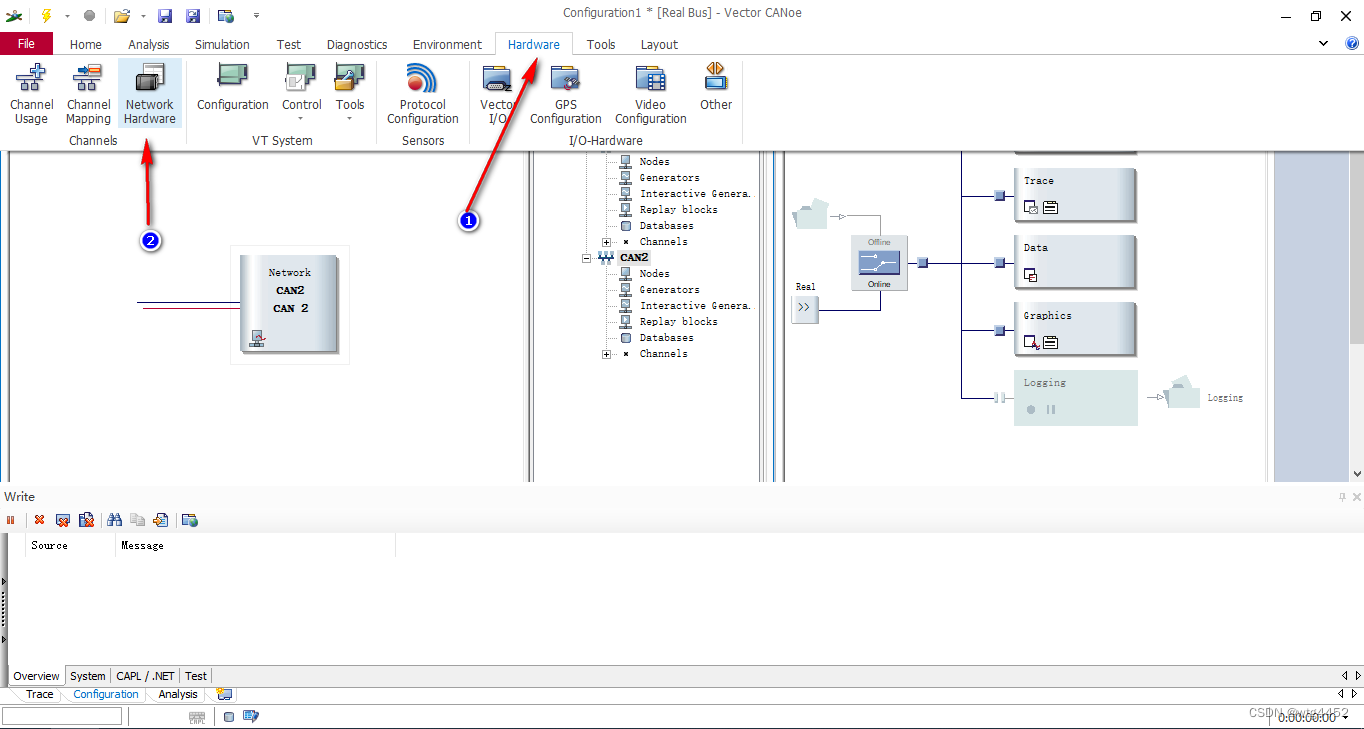Open the Tools ribbon tab
Screen dimensions: 1364x729
coord(601,44)
